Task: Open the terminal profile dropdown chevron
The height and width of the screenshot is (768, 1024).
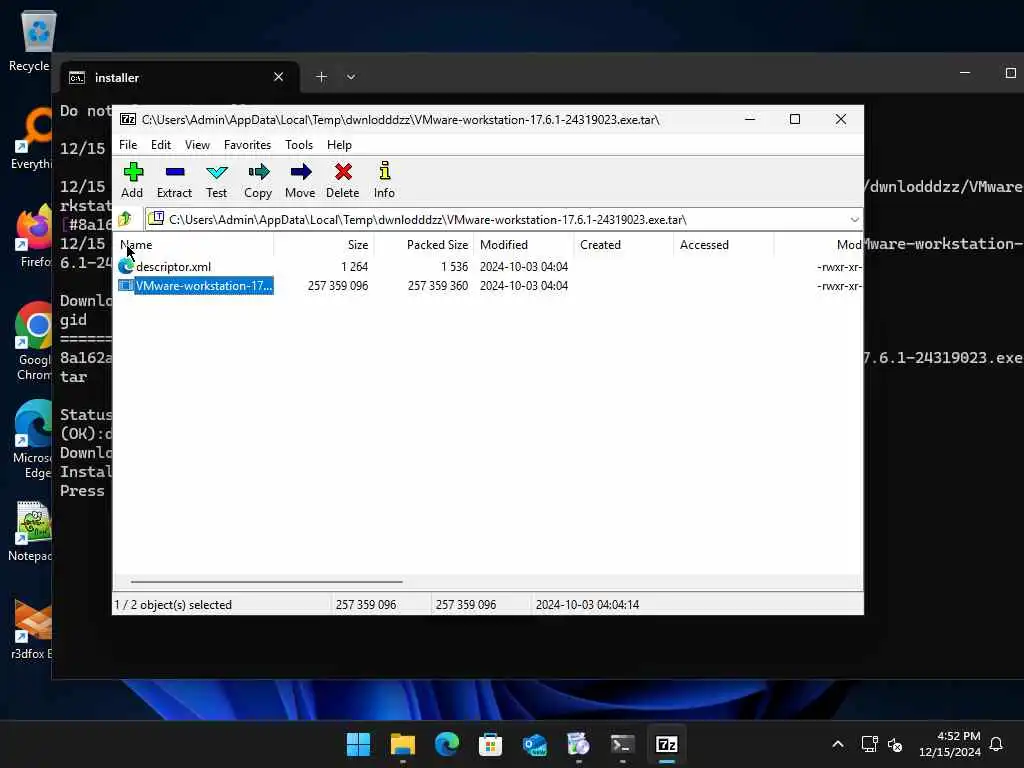Action: point(351,77)
